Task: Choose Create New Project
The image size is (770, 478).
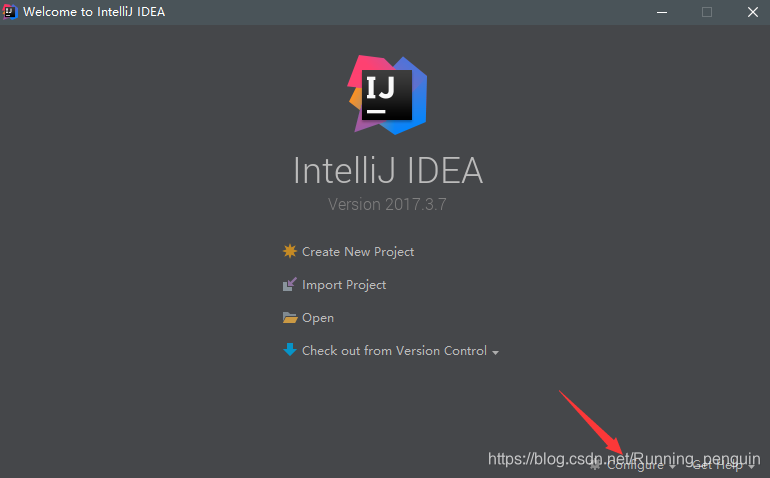Action: point(358,252)
